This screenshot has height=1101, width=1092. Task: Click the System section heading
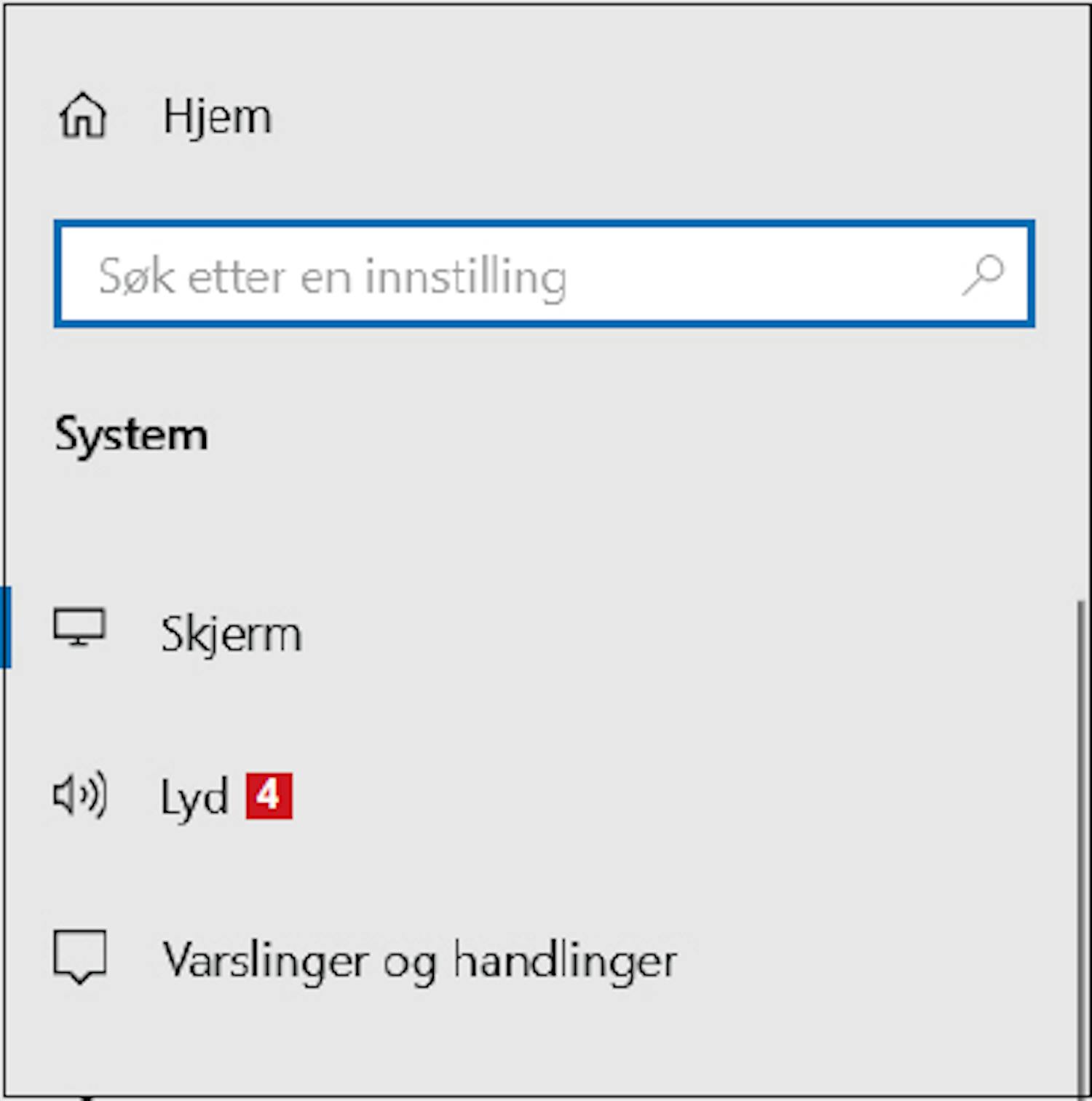coord(131,436)
